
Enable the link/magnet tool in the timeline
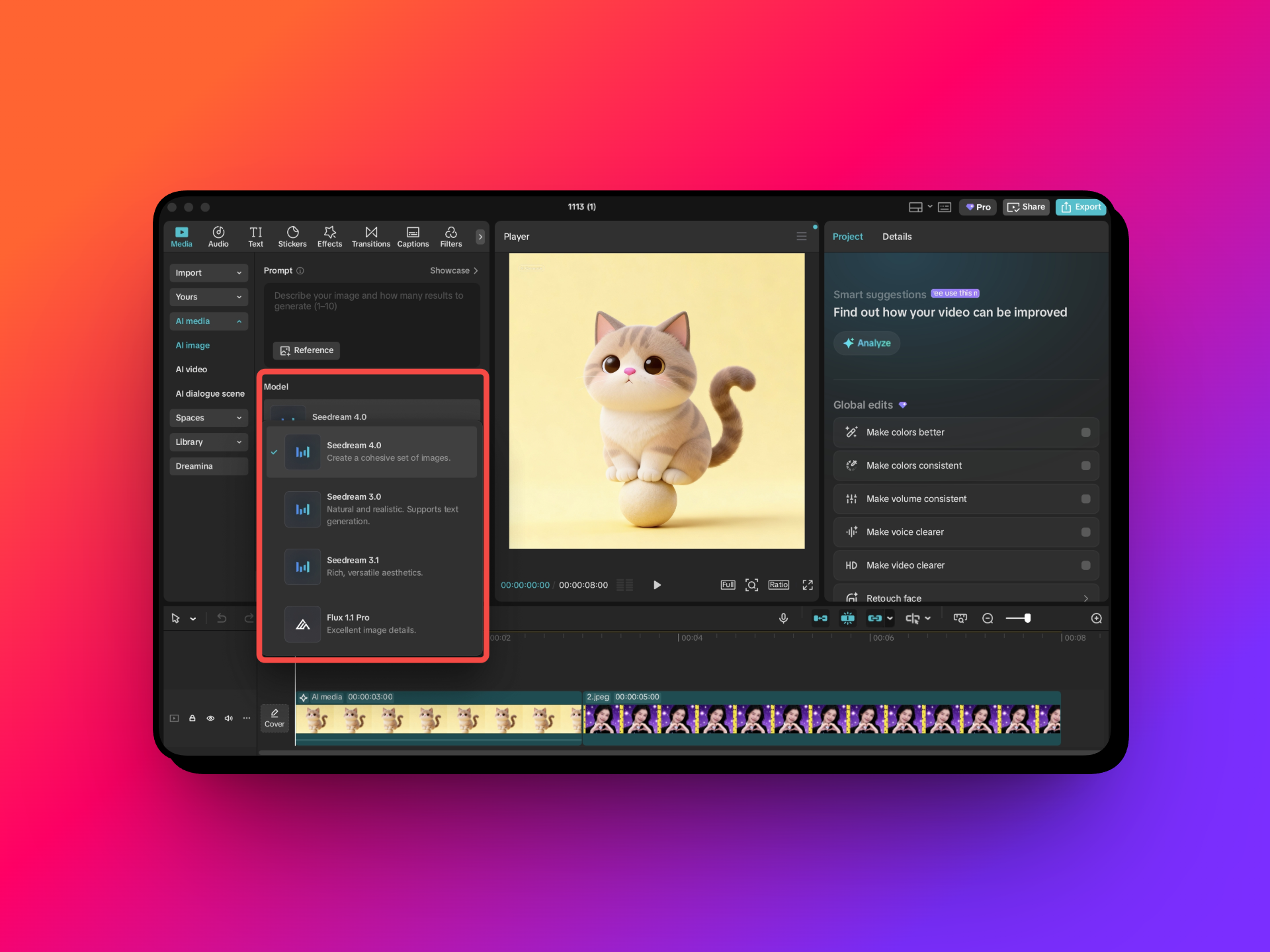point(876,618)
